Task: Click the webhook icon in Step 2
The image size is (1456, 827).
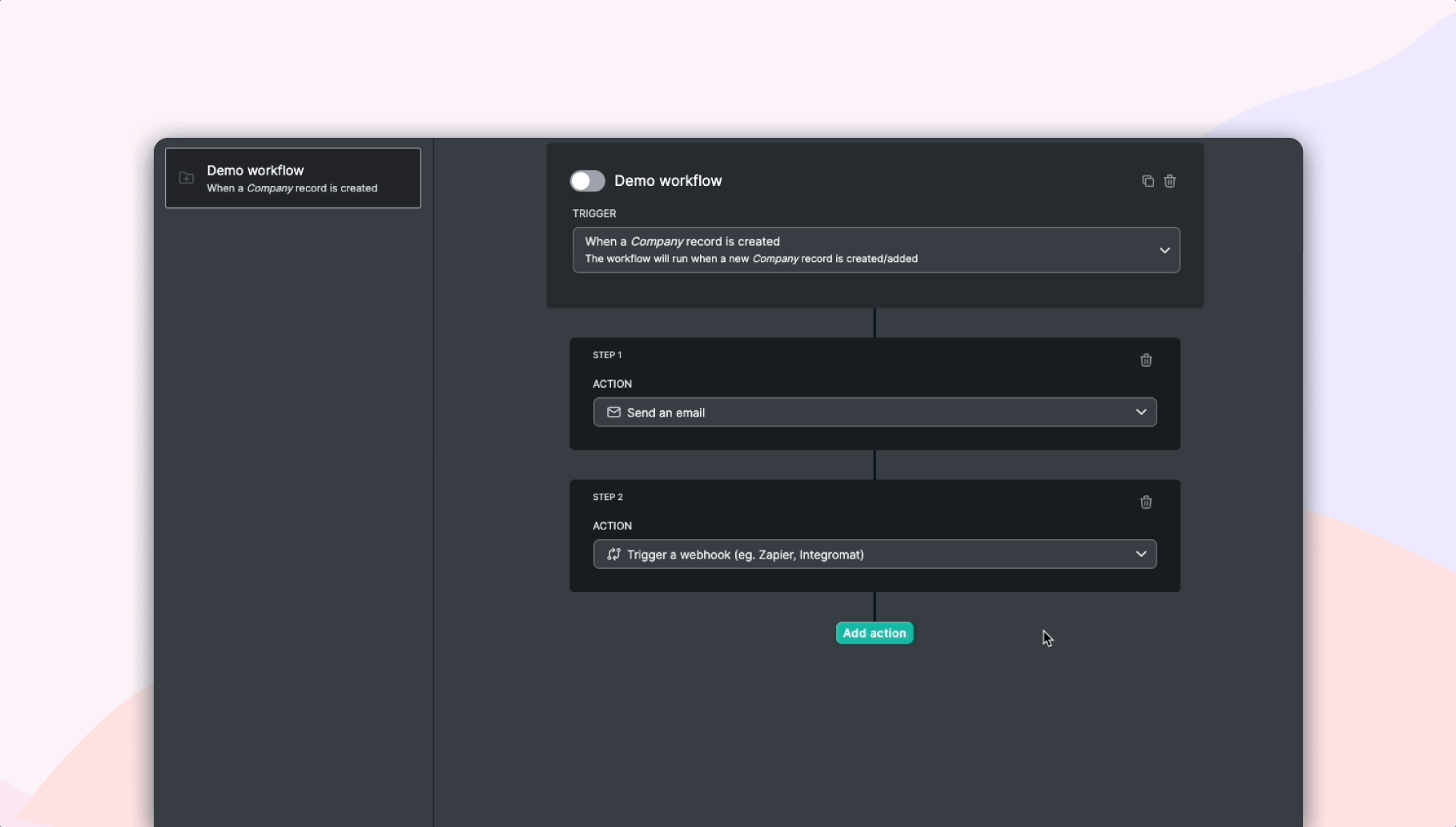Action: [613, 555]
